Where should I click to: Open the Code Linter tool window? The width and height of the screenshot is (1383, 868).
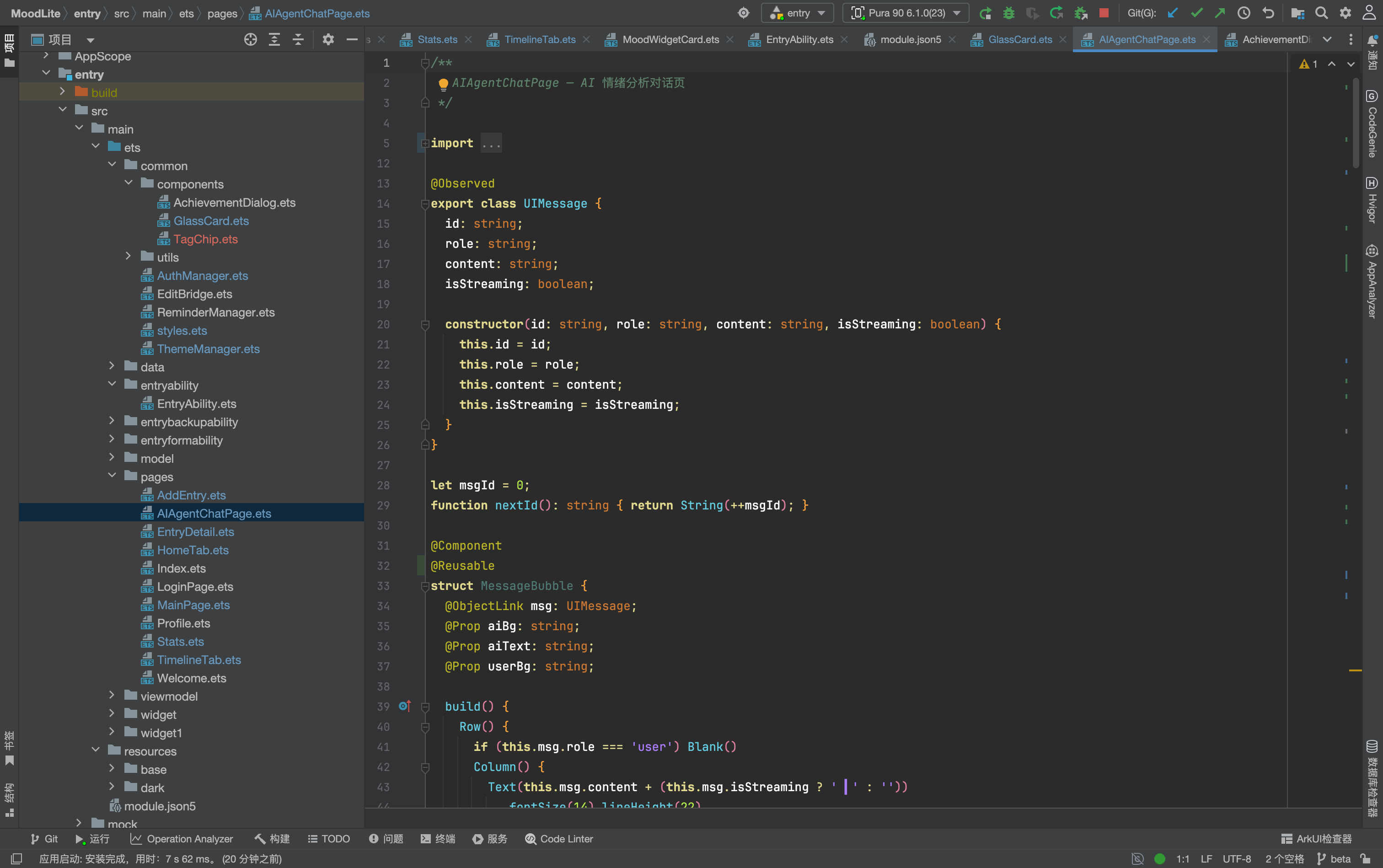[x=558, y=839]
